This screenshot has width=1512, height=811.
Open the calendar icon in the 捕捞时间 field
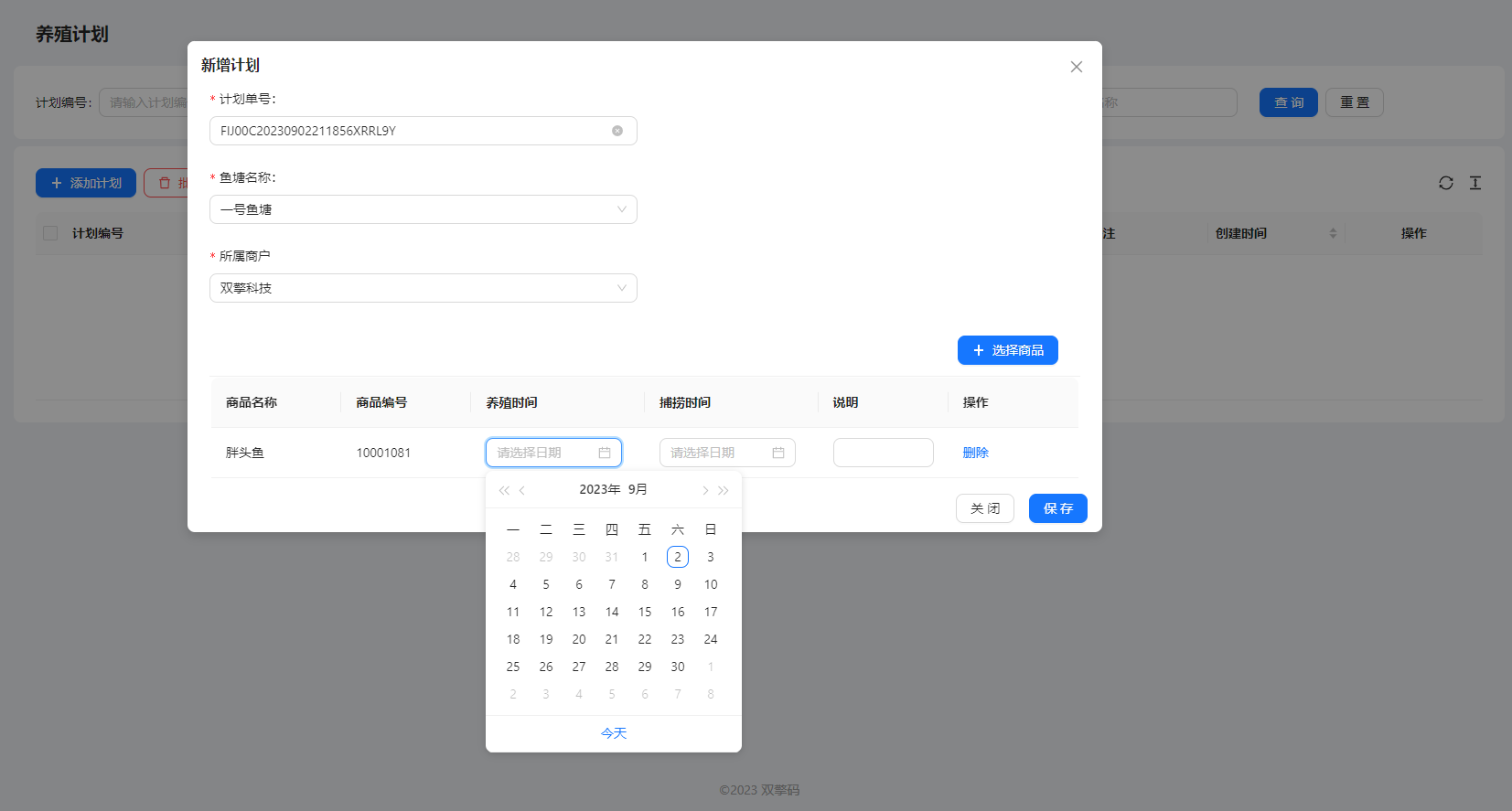click(x=778, y=453)
